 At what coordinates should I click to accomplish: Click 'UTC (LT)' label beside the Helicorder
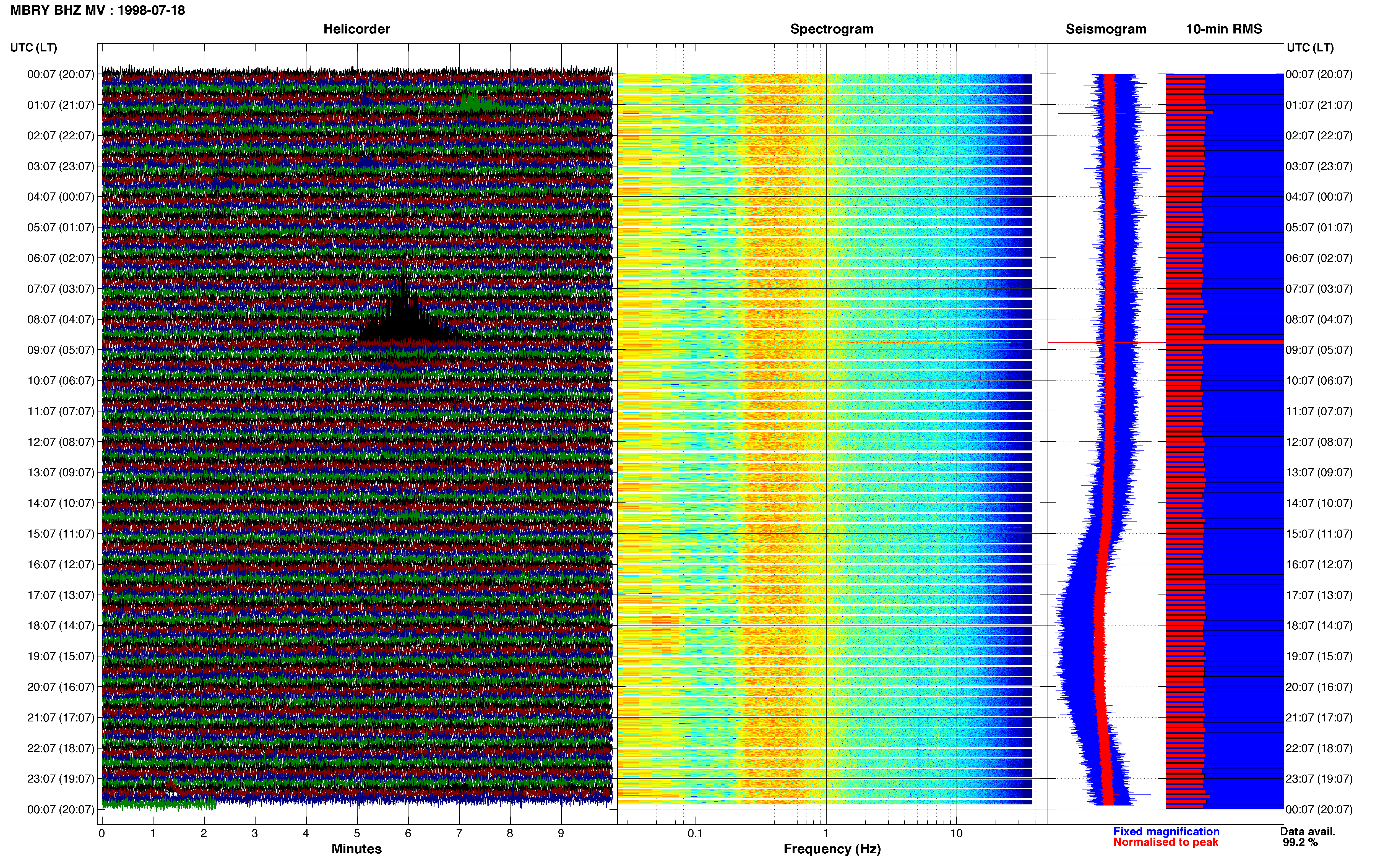[33, 48]
